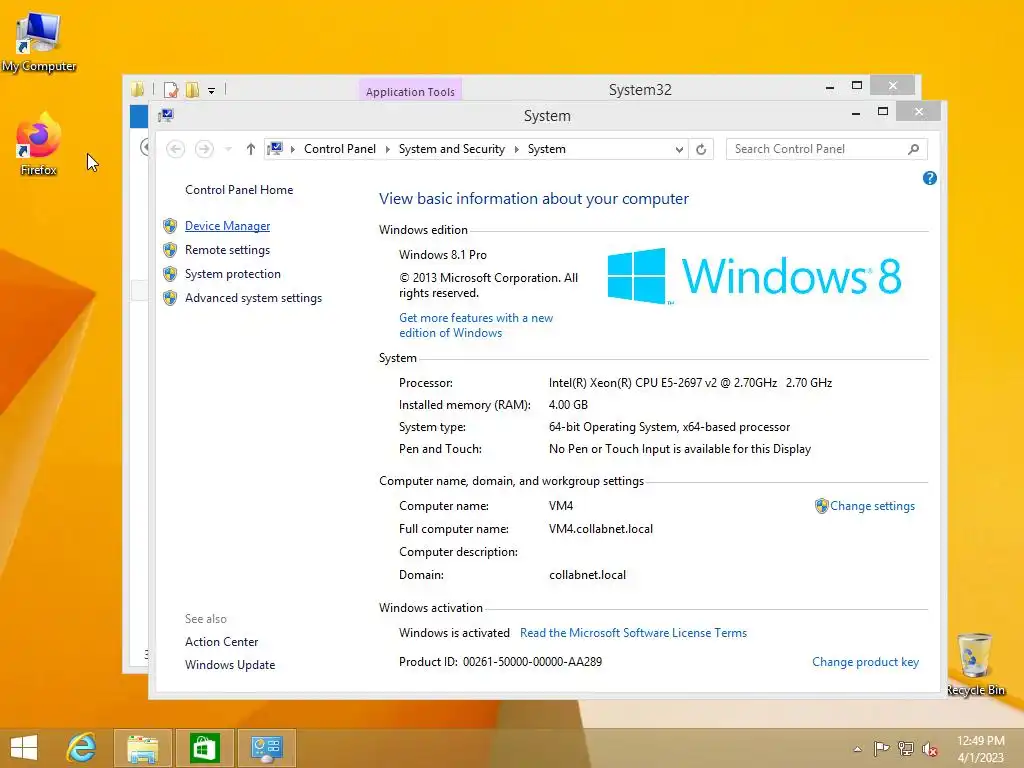
Task: Open the Customize Quick Access Toolbar dropdown in System32
Action: coord(212,91)
